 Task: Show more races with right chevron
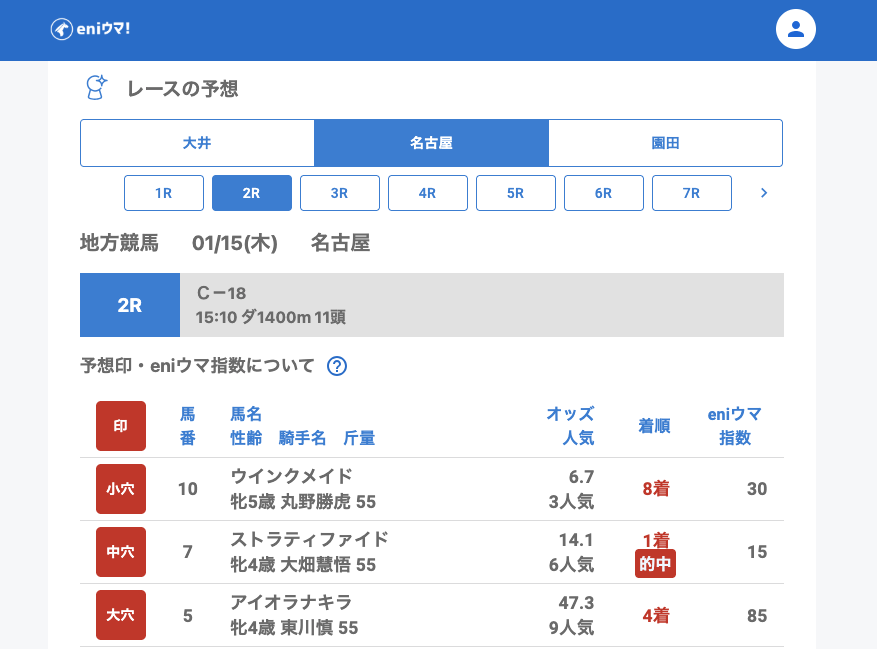point(764,193)
